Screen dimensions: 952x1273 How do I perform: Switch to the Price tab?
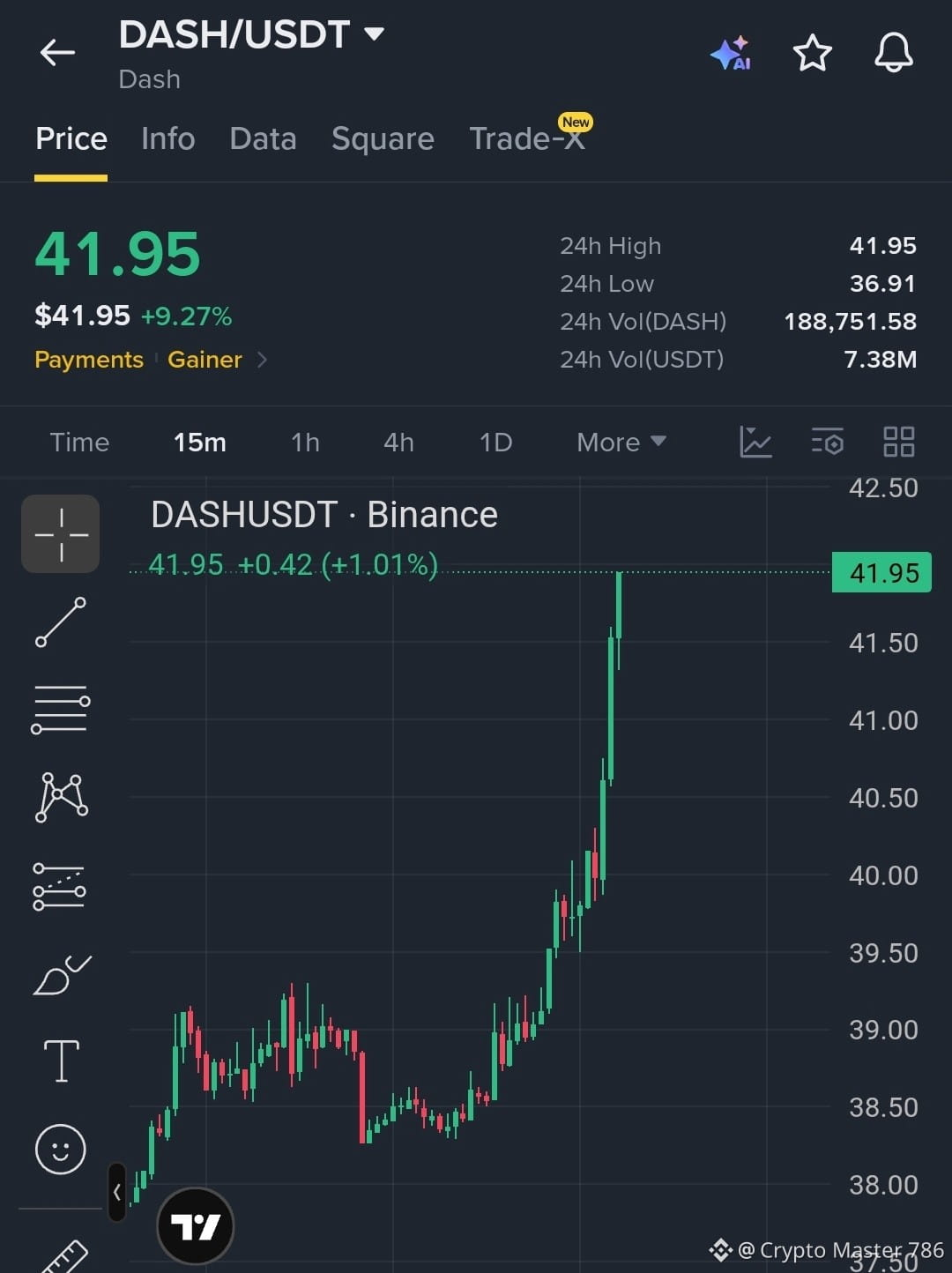pos(71,139)
